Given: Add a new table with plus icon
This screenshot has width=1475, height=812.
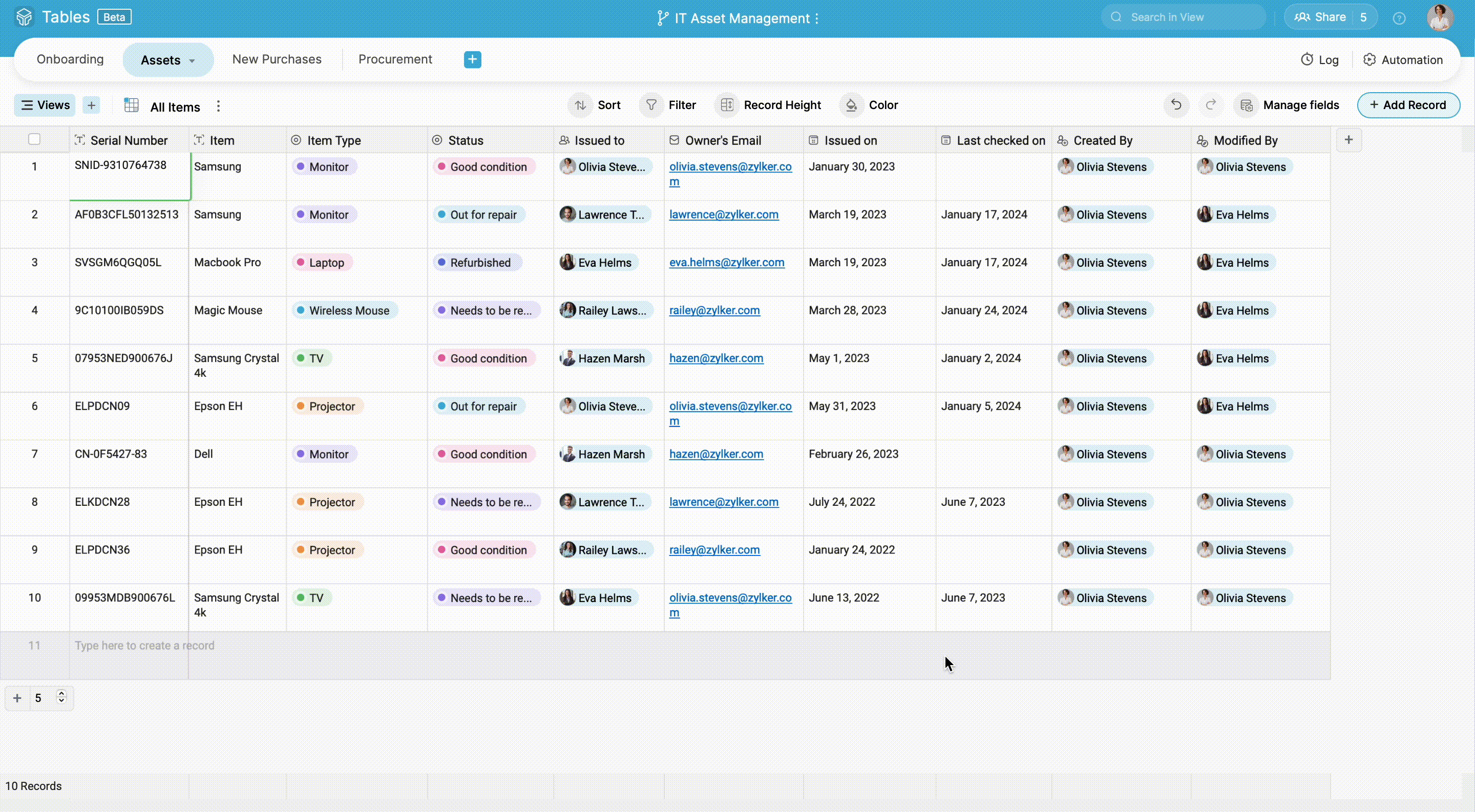Looking at the screenshot, I should coord(472,59).
